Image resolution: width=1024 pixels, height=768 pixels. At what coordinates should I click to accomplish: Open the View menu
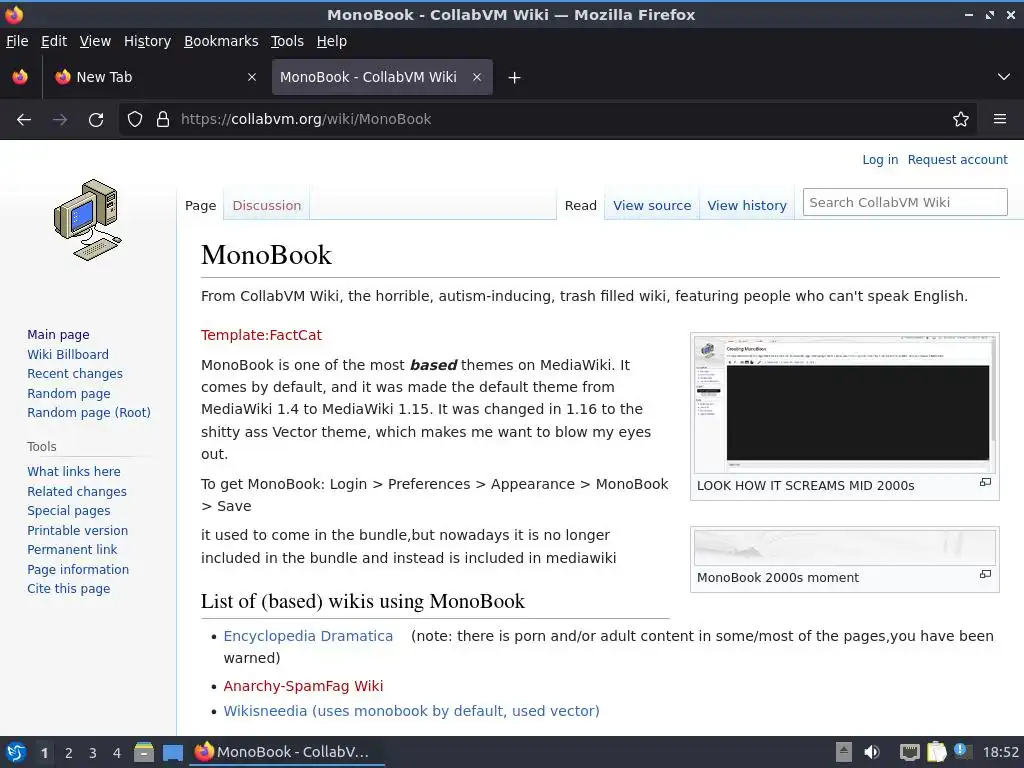pyautogui.click(x=95, y=41)
